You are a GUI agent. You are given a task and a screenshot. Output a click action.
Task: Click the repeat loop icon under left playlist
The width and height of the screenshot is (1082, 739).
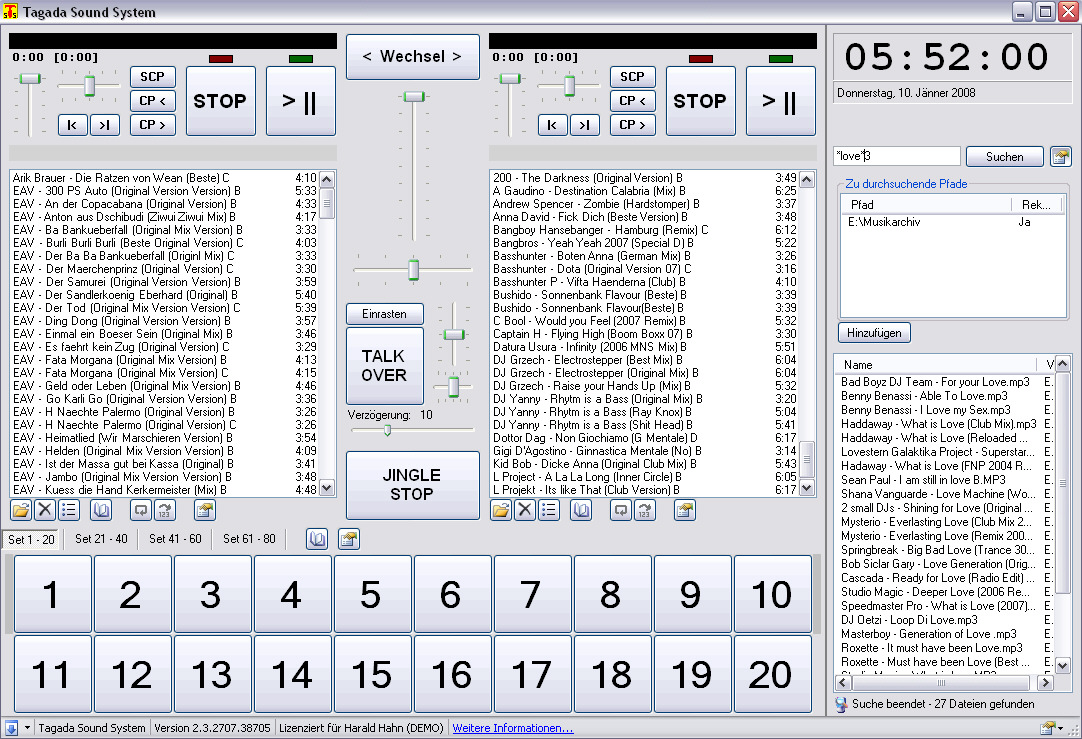click(x=141, y=511)
